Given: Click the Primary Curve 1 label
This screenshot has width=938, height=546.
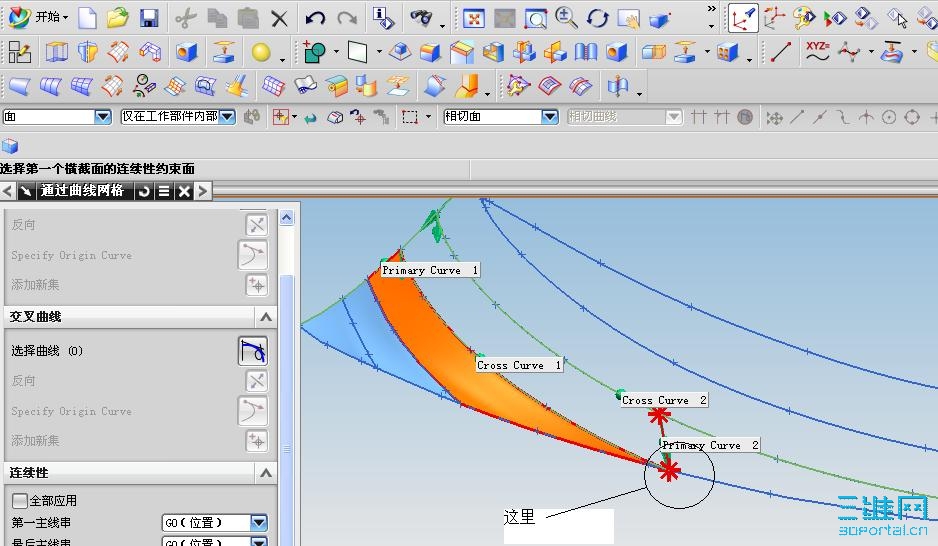Looking at the screenshot, I should (430, 270).
